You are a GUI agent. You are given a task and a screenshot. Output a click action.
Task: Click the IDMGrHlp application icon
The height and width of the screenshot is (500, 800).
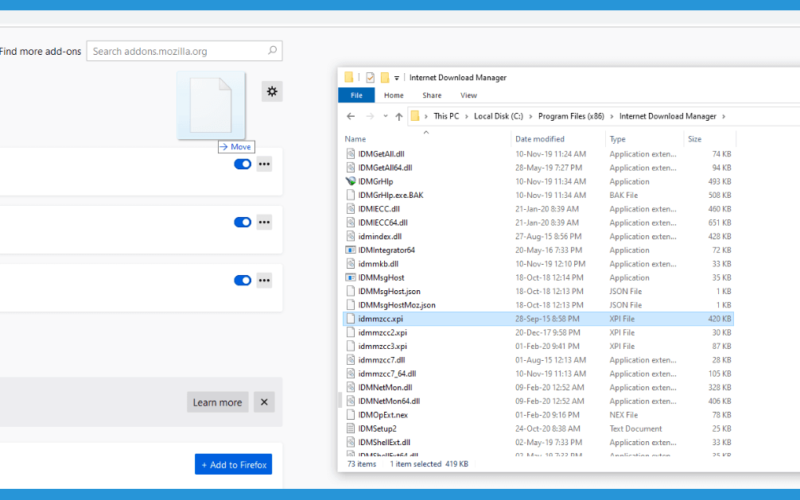pyautogui.click(x=351, y=181)
